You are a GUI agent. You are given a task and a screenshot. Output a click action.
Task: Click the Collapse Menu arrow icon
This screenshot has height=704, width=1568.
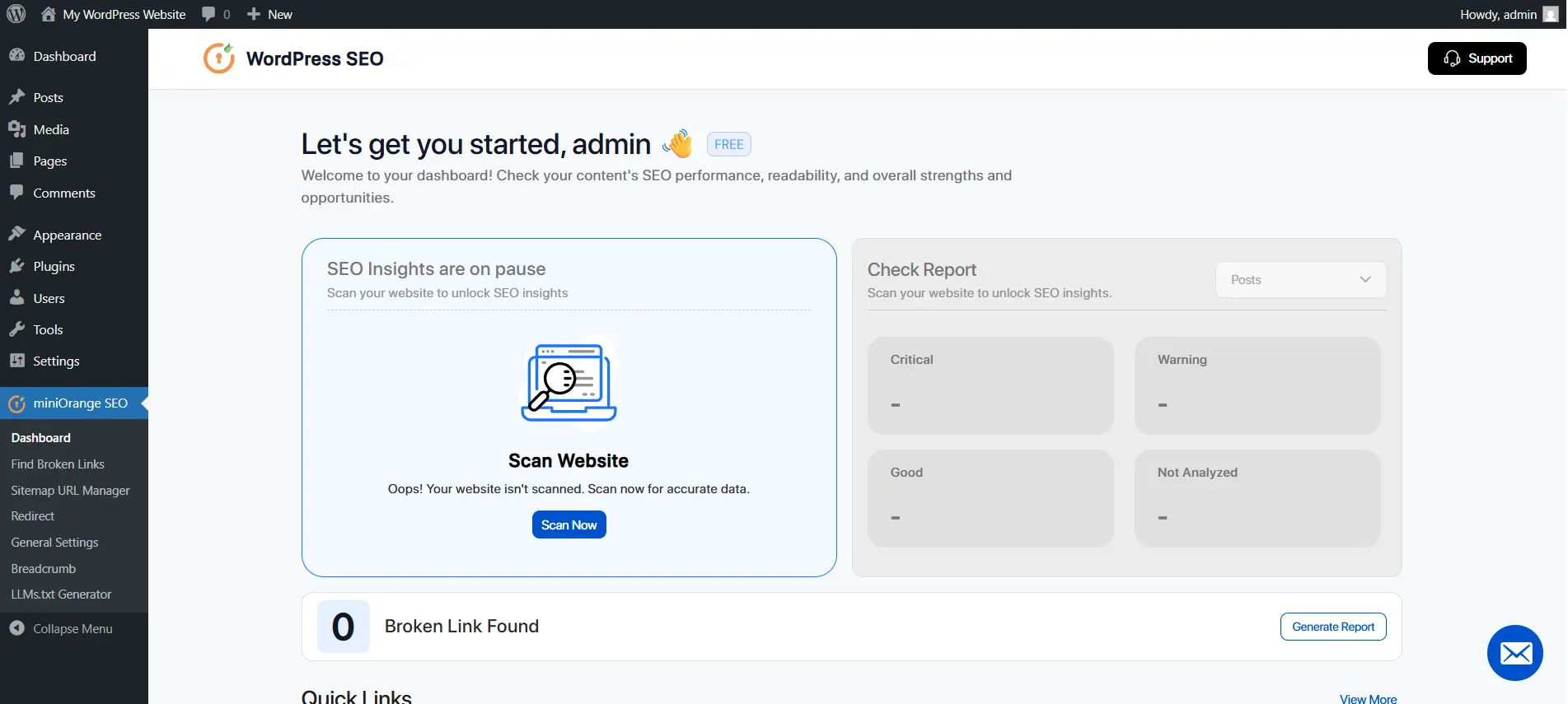click(x=17, y=628)
